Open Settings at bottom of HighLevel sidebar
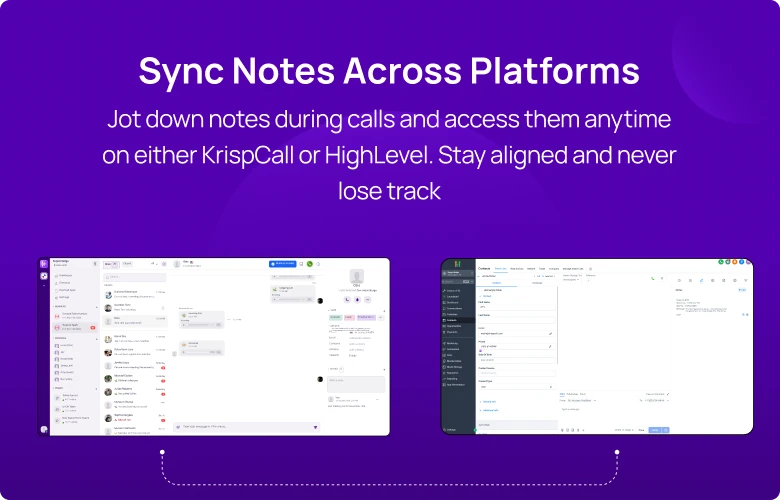Image resolution: width=780 pixels, height=500 pixels. pos(449,430)
